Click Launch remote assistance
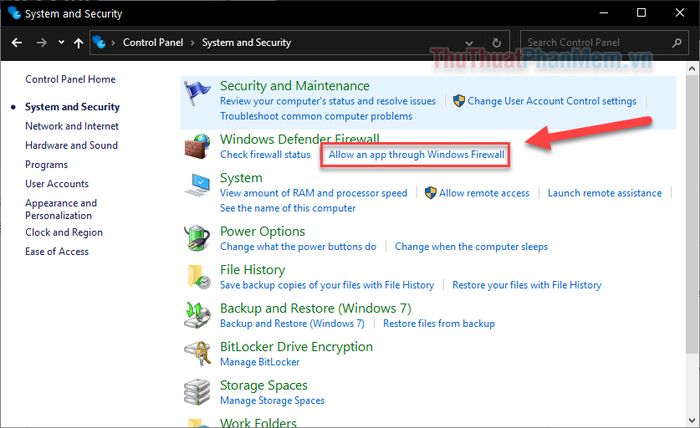 pos(604,193)
